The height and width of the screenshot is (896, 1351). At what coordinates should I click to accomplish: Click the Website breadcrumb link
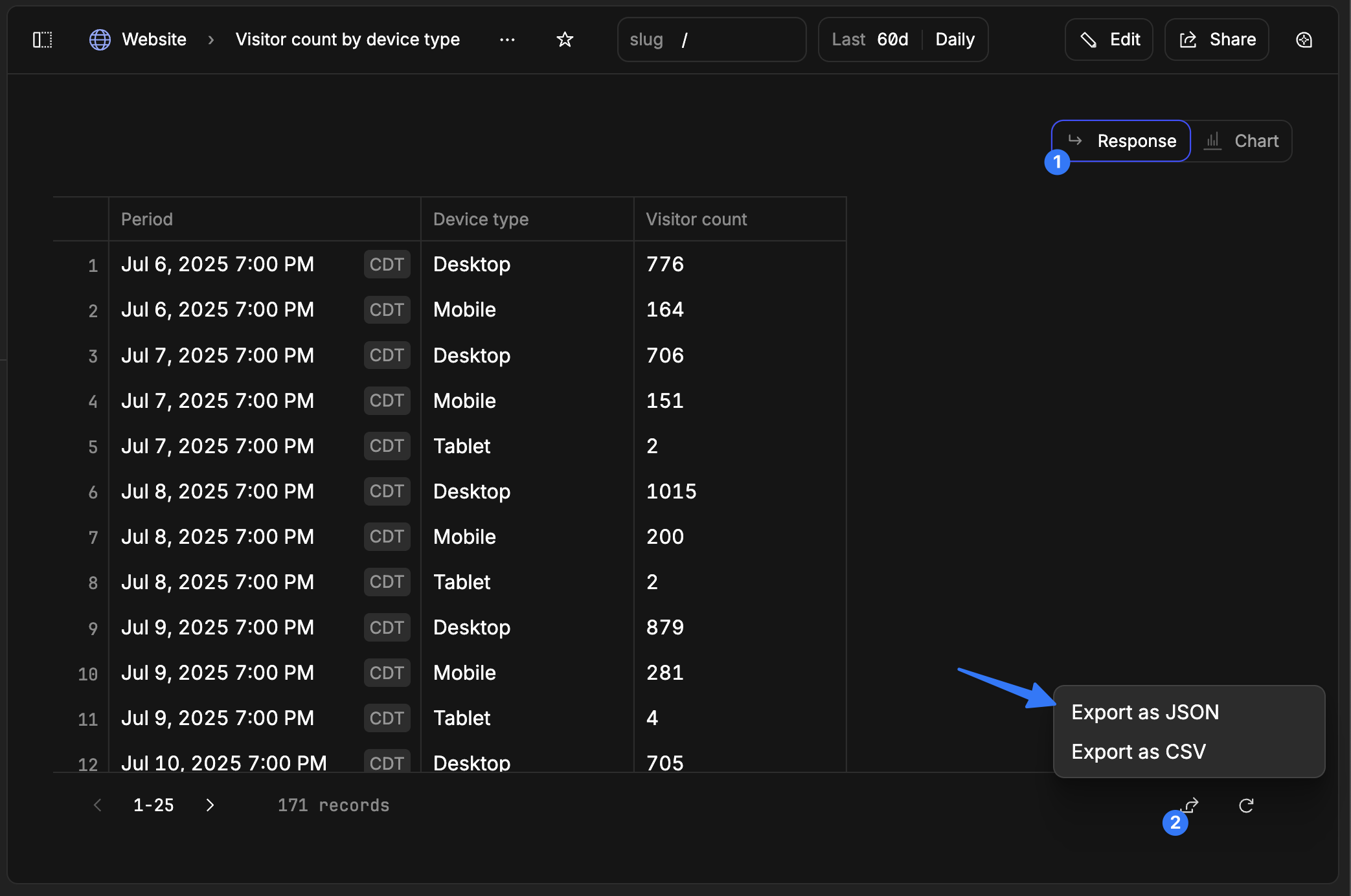[x=154, y=39]
